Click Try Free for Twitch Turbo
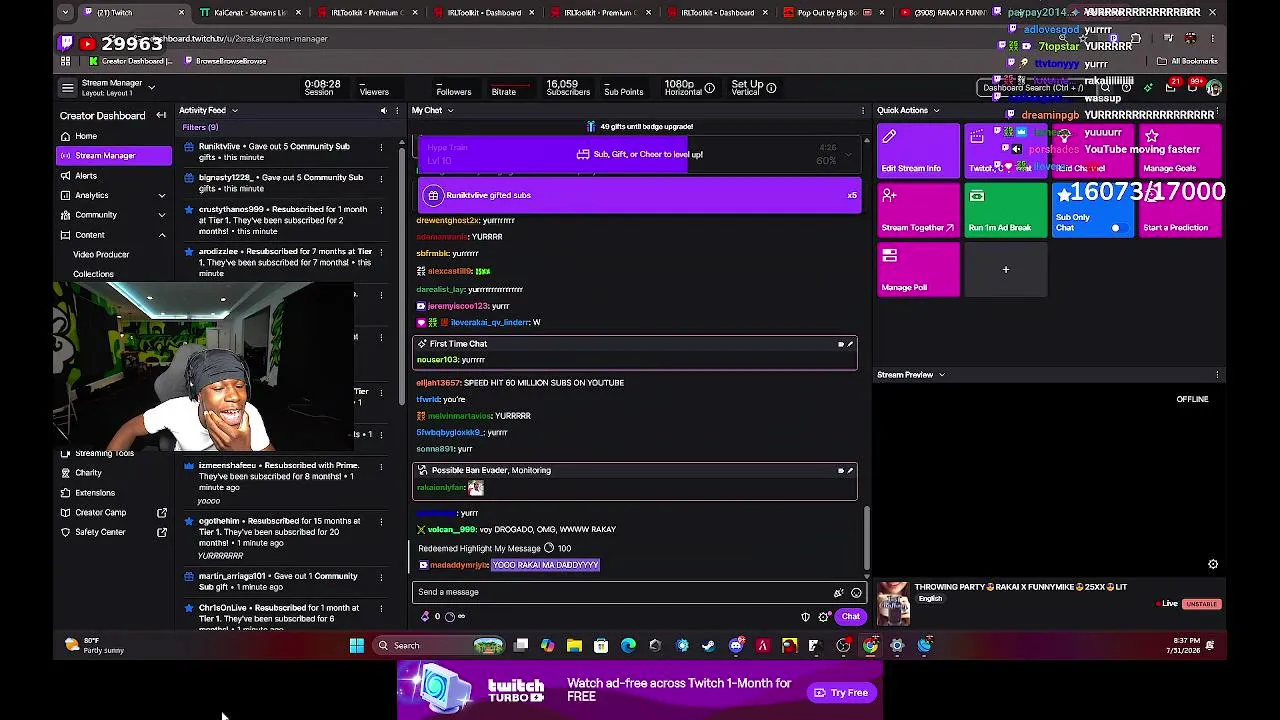The width and height of the screenshot is (1280, 720). click(x=841, y=693)
